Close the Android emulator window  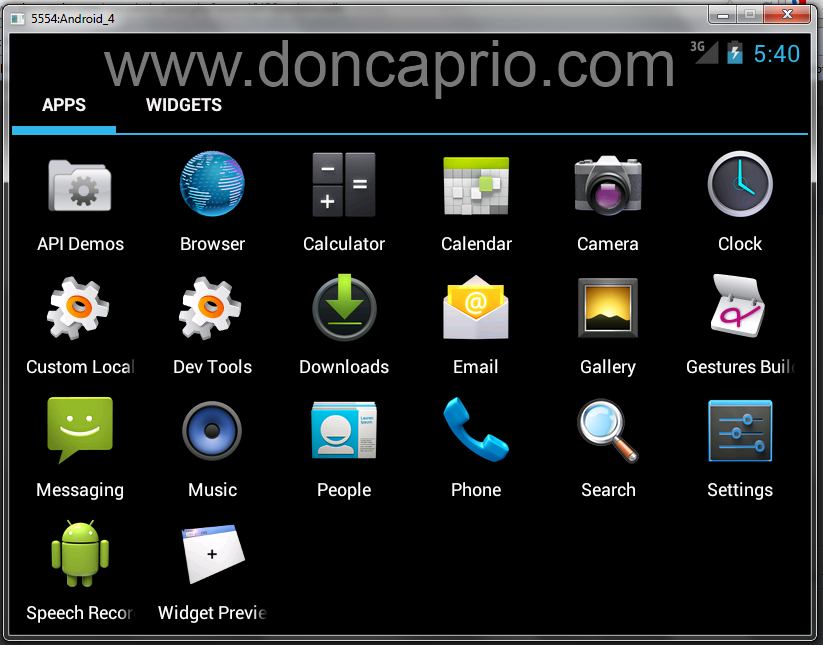click(787, 15)
